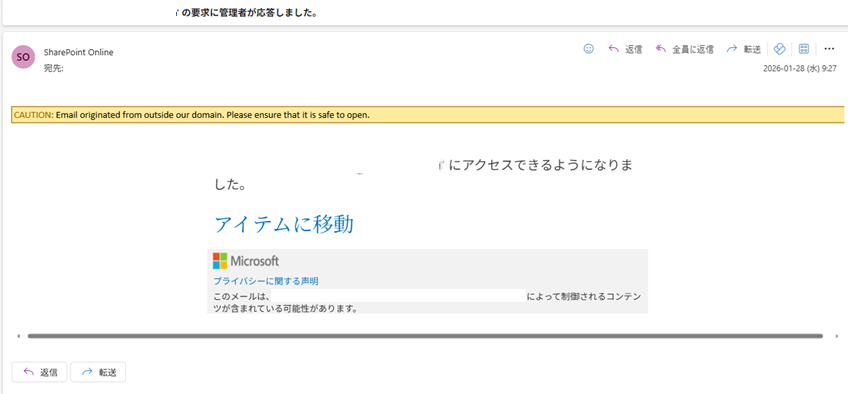This screenshot has height=394, width=848.
Task: Click the 2026-01-28 (水) 9:27 timestamp
Action: coord(800,69)
